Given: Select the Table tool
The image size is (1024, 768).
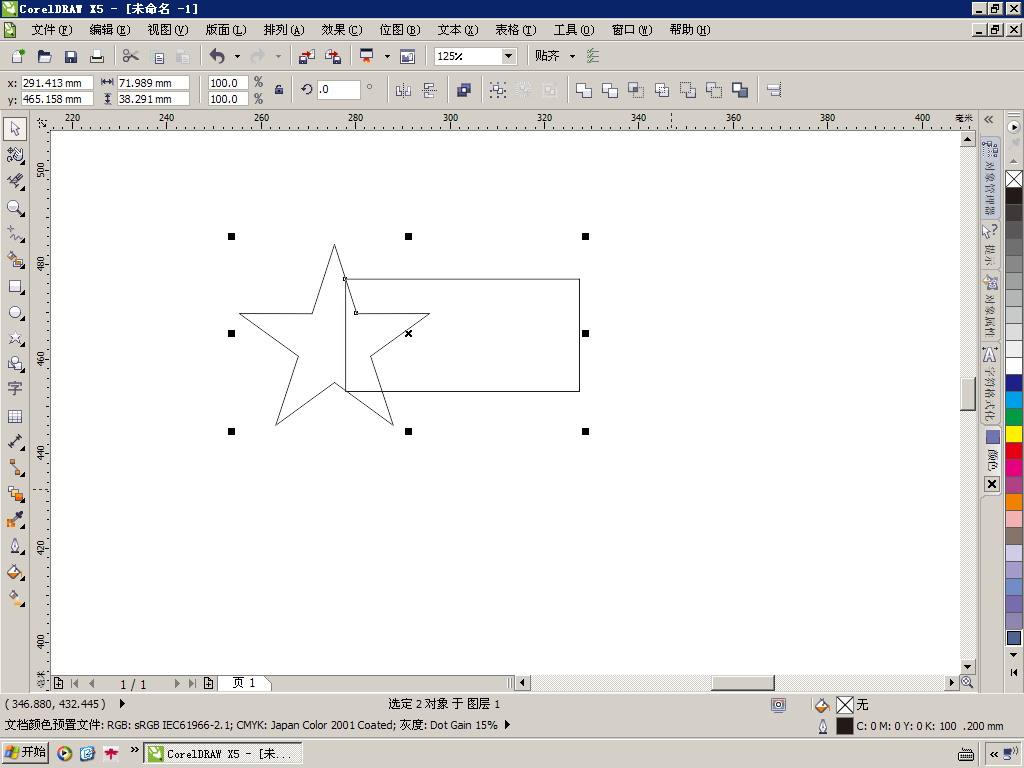Looking at the screenshot, I should [15, 416].
